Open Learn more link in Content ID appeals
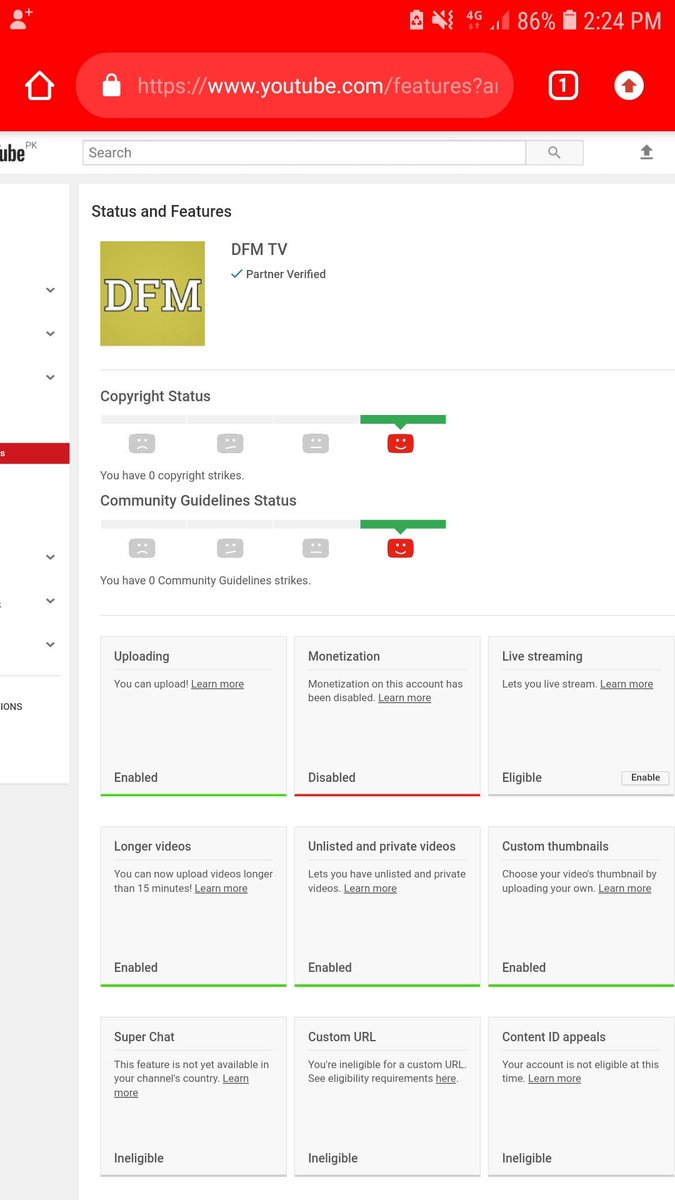Image resolution: width=675 pixels, height=1200 pixels. pyautogui.click(x=554, y=1079)
